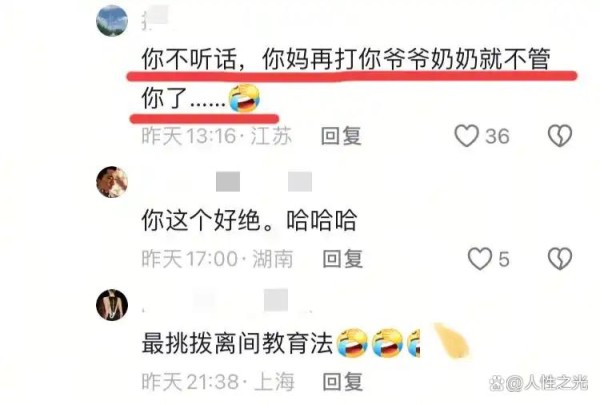Reply to the Shanghai comment using 回复
The image size is (600, 404).
342,382
